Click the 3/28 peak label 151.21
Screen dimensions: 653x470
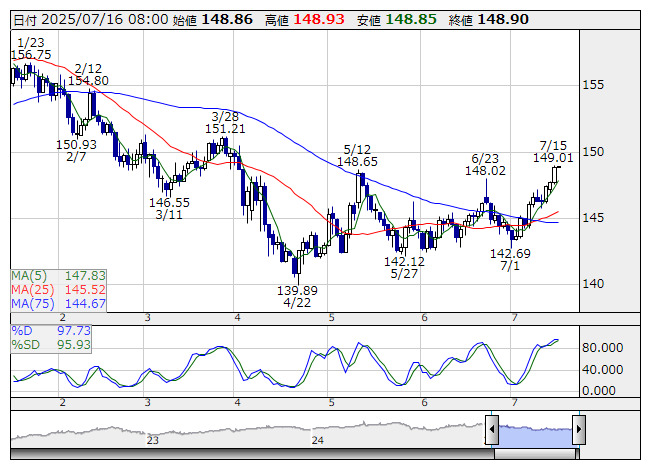pos(225,129)
